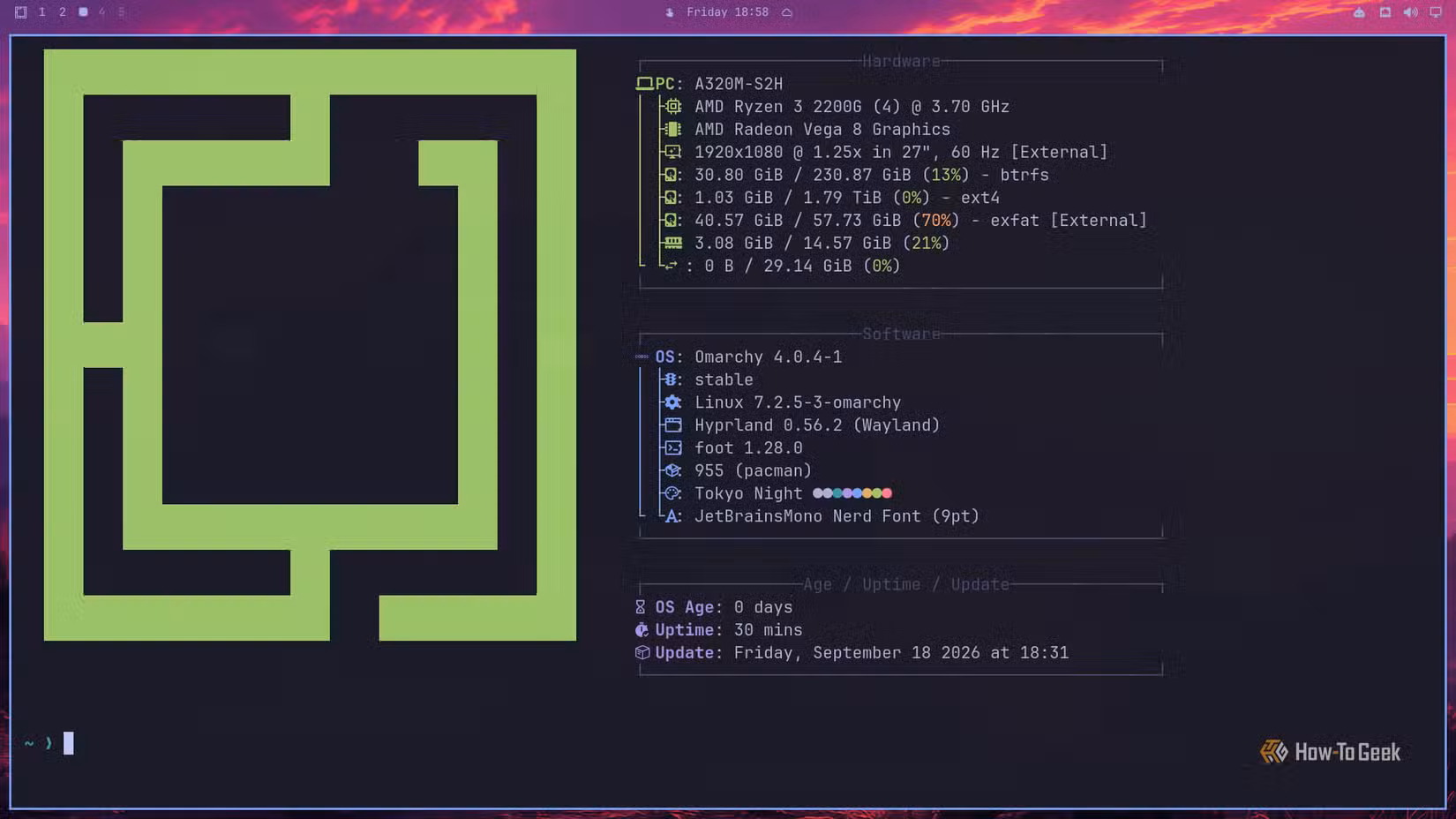Click the channel icon beside stable
The height and width of the screenshot is (819, 1456).
pyautogui.click(x=671, y=379)
